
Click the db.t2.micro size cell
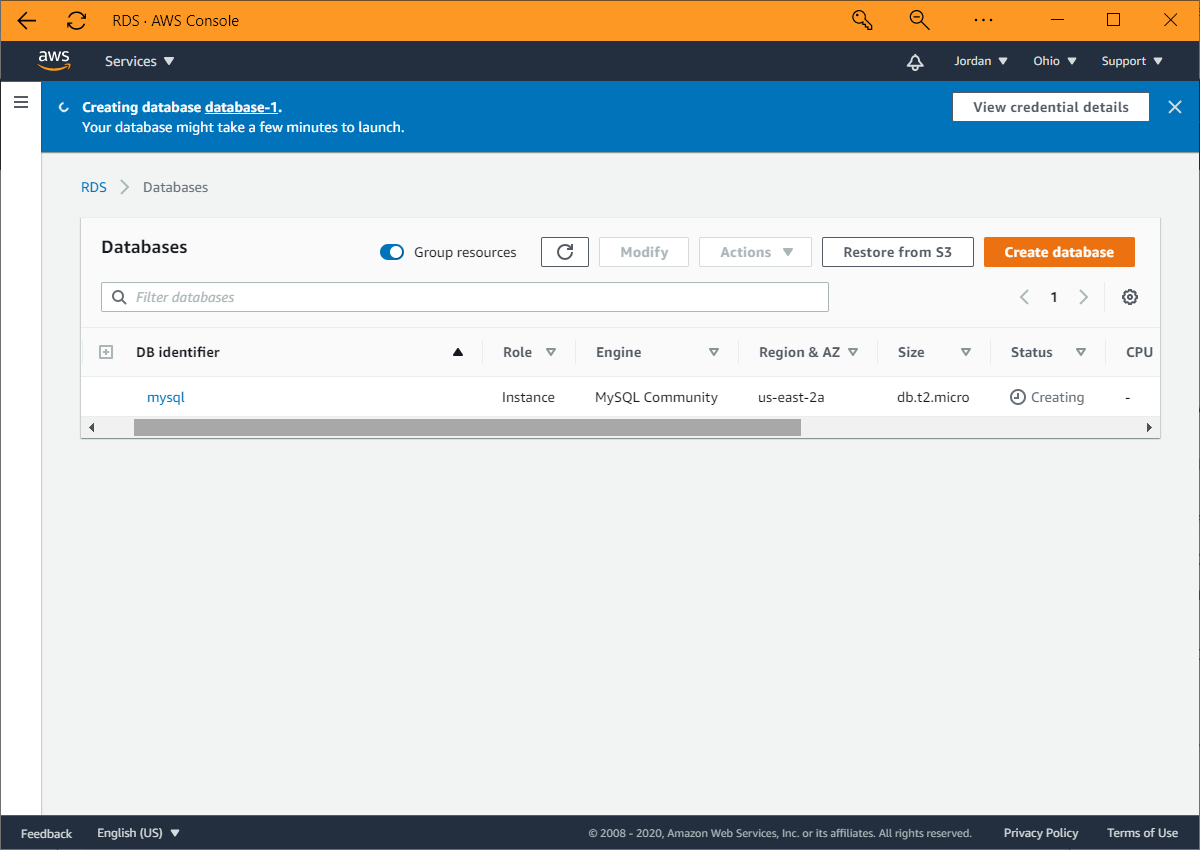pyautogui.click(x=933, y=397)
